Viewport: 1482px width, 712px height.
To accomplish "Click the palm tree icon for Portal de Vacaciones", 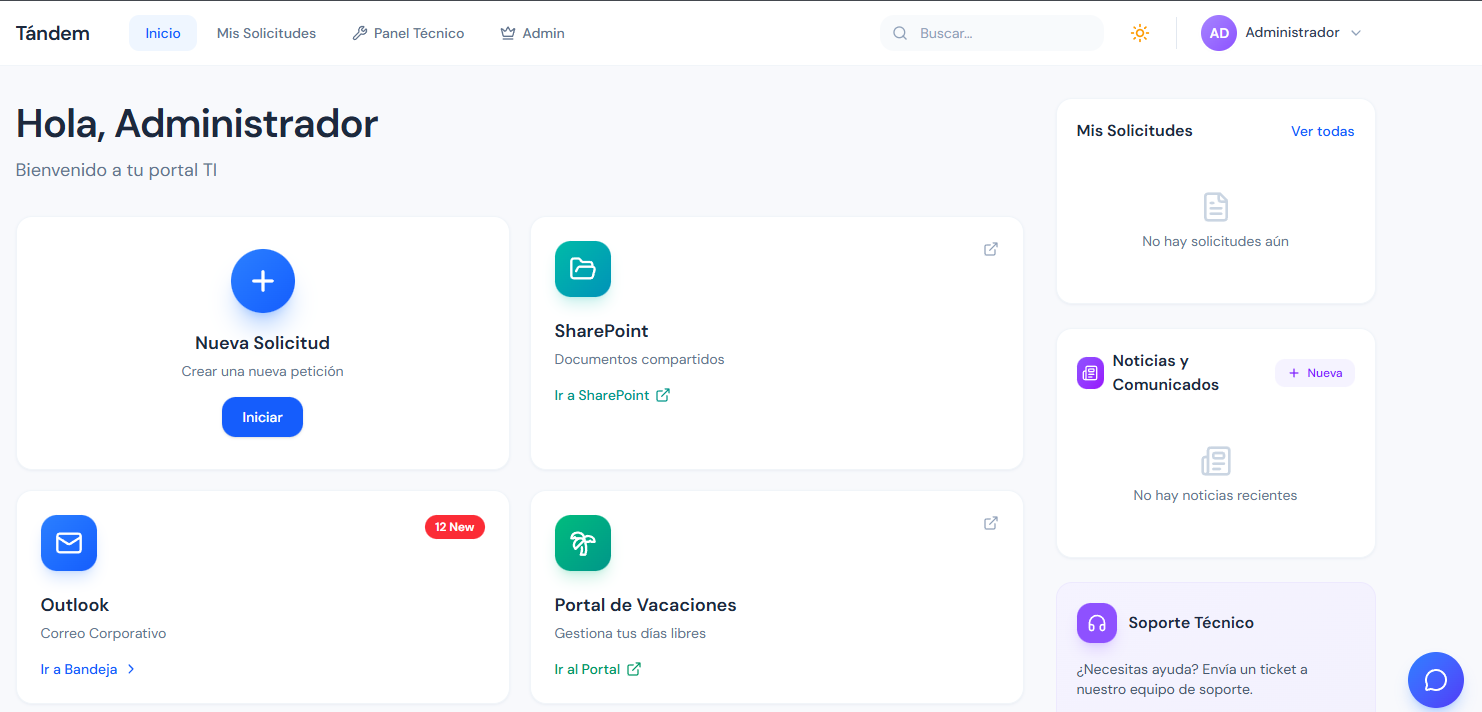I will (x=583, y=543).
